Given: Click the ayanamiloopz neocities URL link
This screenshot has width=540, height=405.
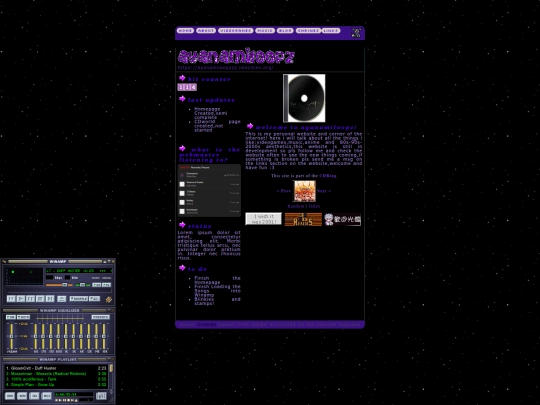Looking at the screenshot, I should [x=226, y=68].
